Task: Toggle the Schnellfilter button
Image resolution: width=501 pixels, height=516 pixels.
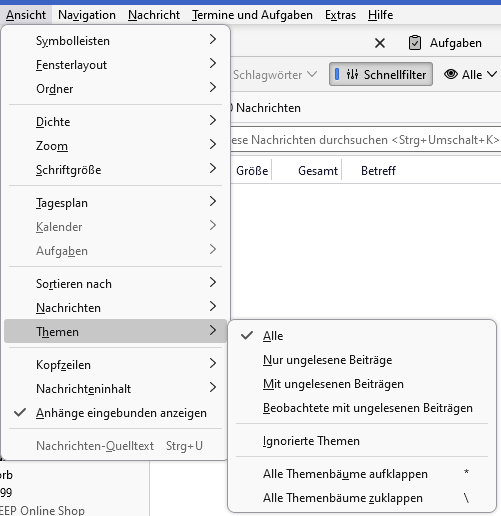Action: tap(381, 74)
